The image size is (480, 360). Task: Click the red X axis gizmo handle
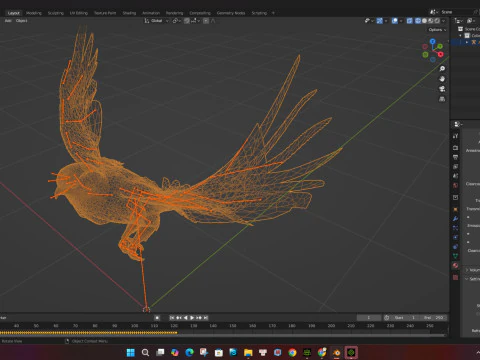(x=441, y=54)
